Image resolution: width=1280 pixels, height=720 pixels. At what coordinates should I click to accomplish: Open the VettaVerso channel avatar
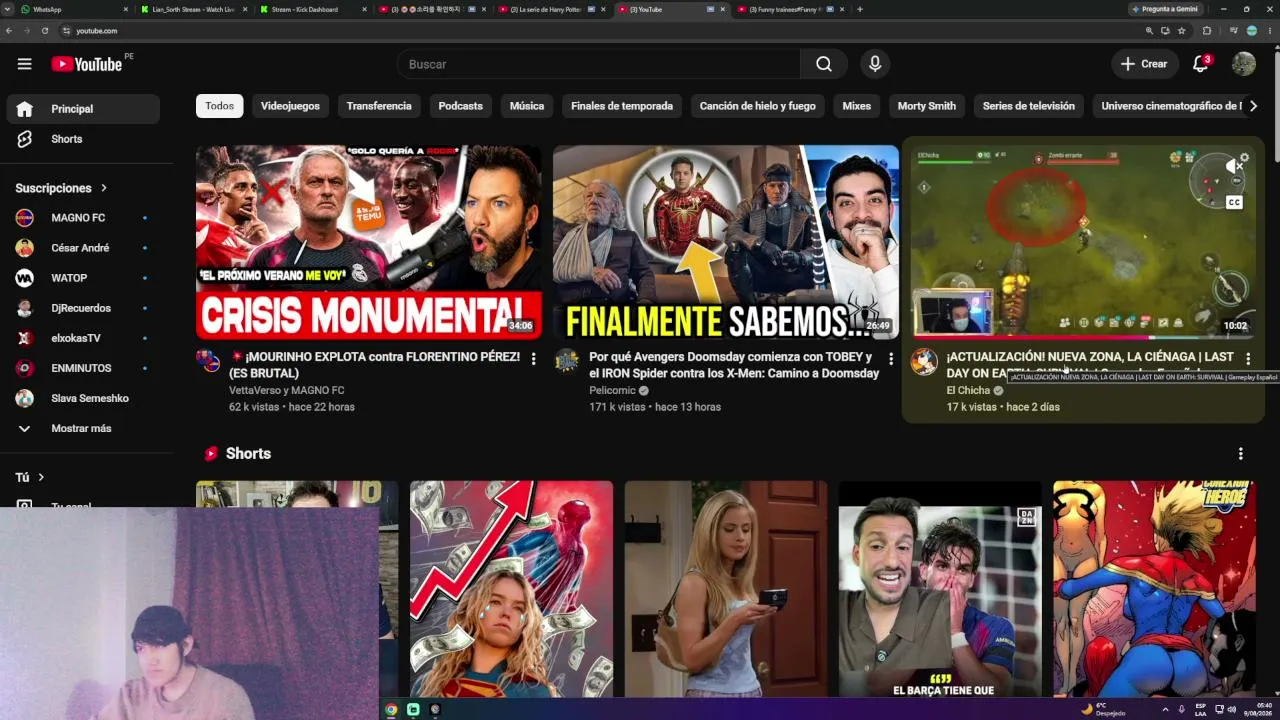point(209,362)
